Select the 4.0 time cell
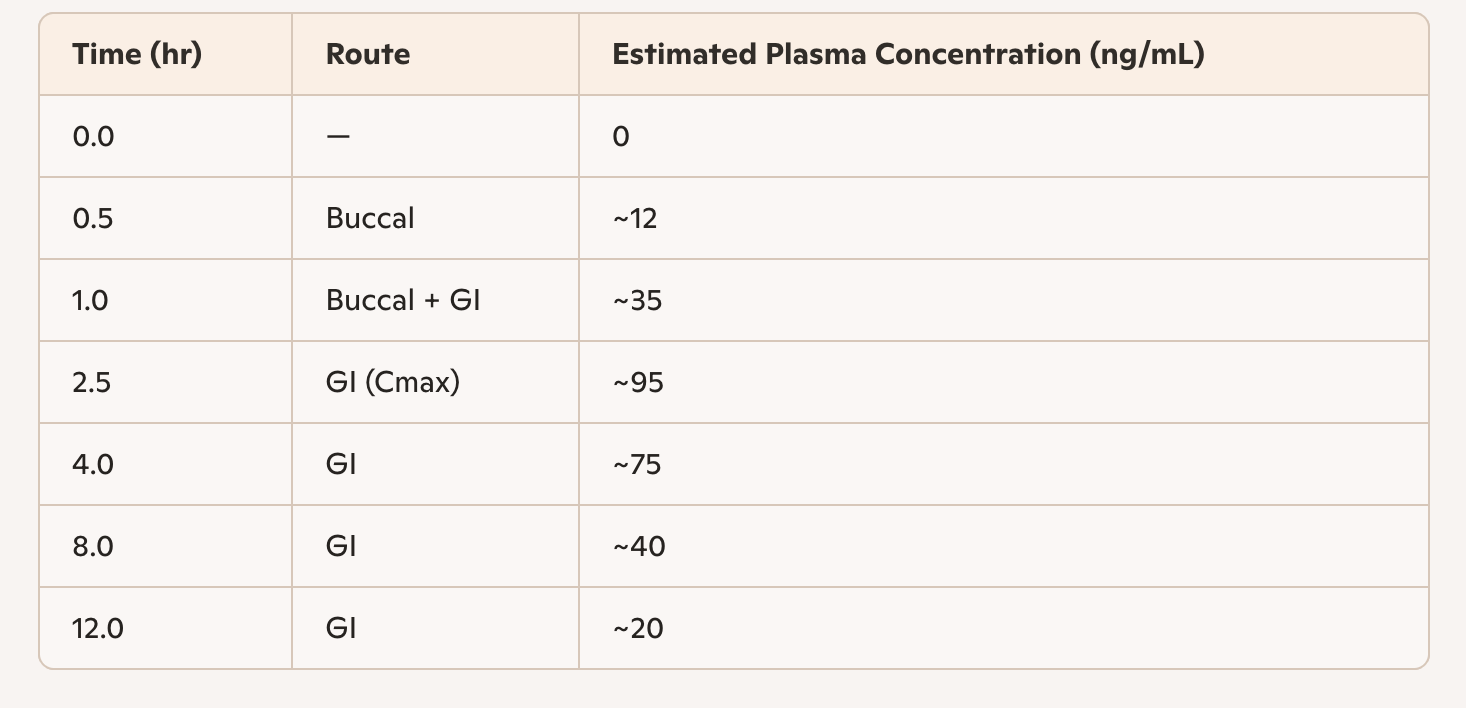Screen dimensions: 1466x708 [93, 465]
